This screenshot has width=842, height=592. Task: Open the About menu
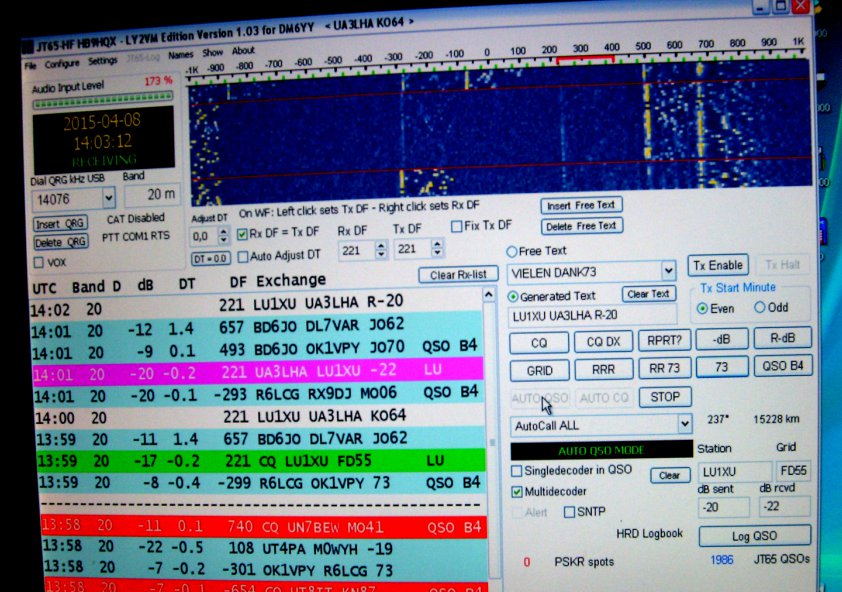pos(243,50)
